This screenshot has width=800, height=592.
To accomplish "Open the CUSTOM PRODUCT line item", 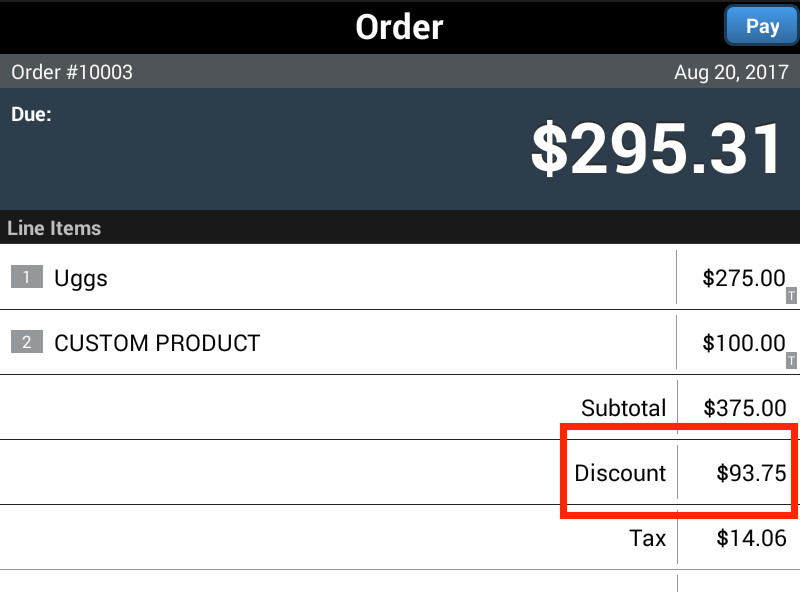I will [157, 343].
